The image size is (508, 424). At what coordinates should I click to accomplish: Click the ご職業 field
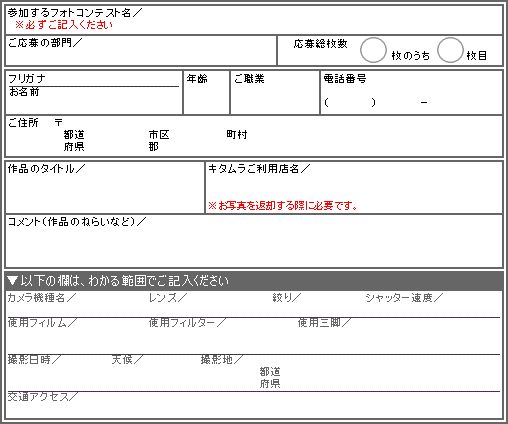pos(275,92)
